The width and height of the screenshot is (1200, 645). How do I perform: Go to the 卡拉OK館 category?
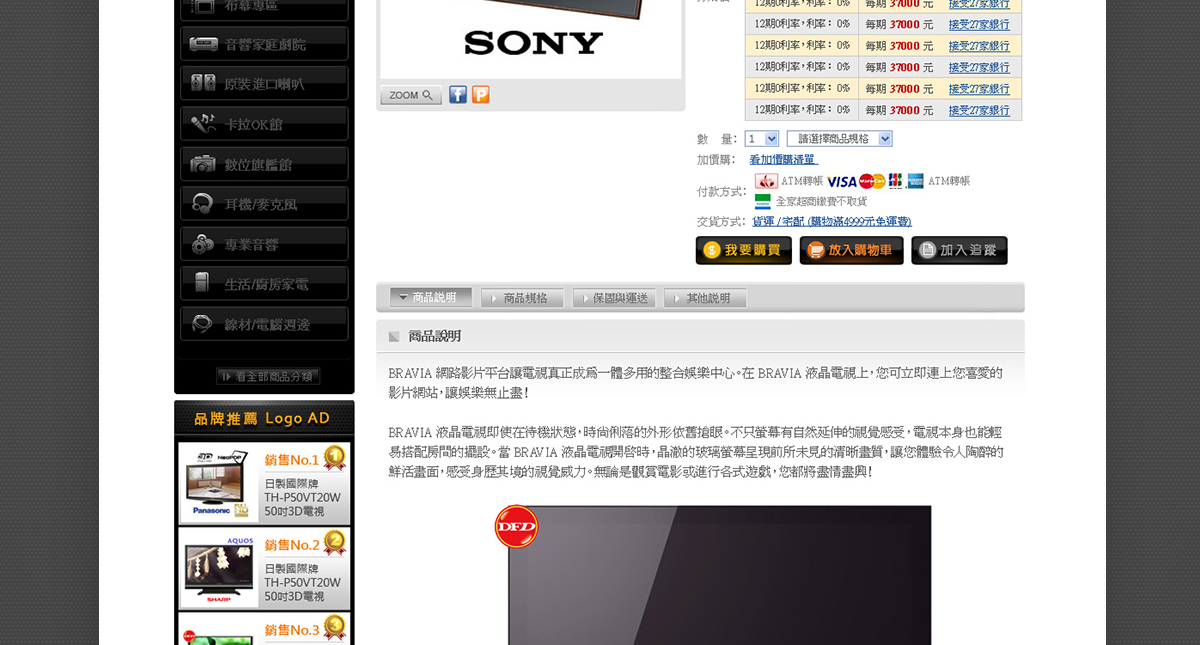click(x=264, y=124)
